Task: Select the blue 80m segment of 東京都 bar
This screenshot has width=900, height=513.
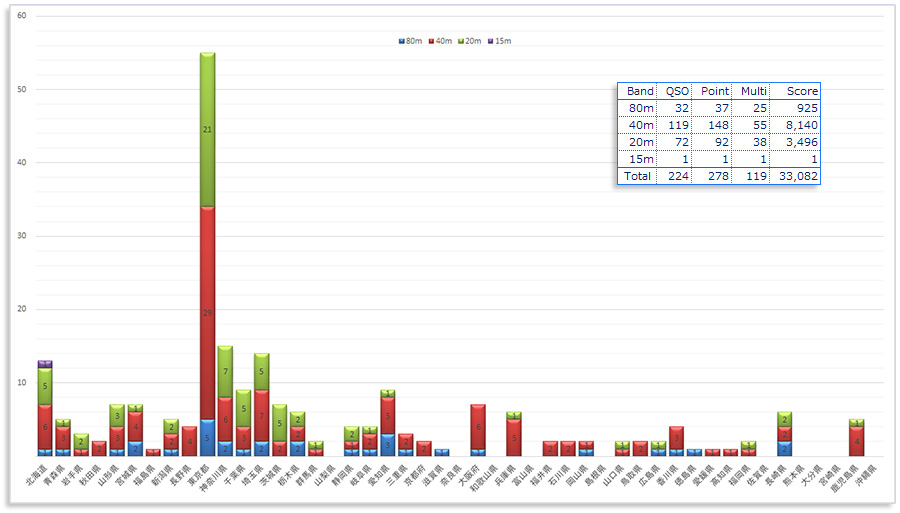Action: tap(207, 438)
